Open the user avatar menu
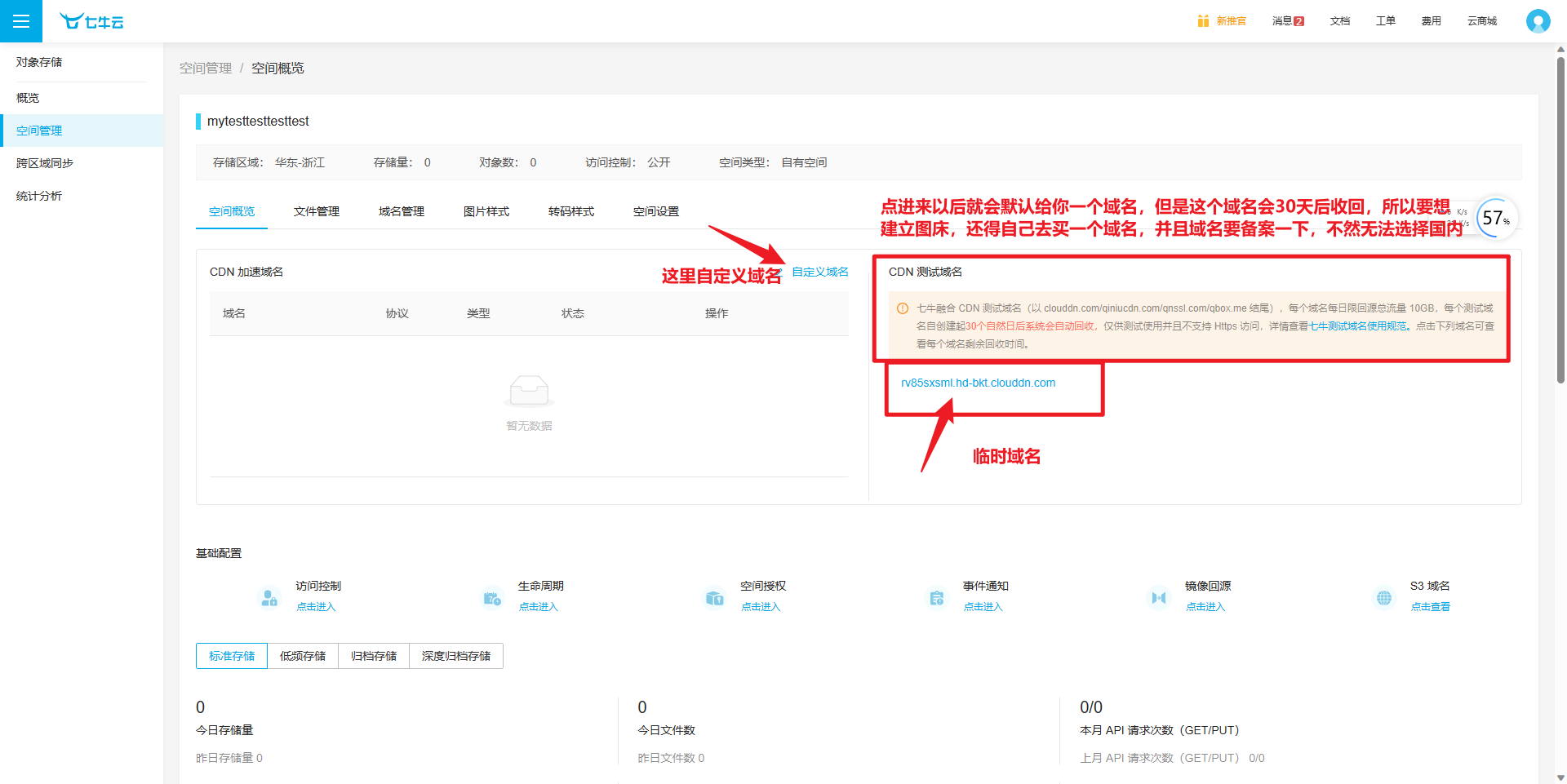The width and height of the screenshot is (1567, 784). pos(1538,21)
